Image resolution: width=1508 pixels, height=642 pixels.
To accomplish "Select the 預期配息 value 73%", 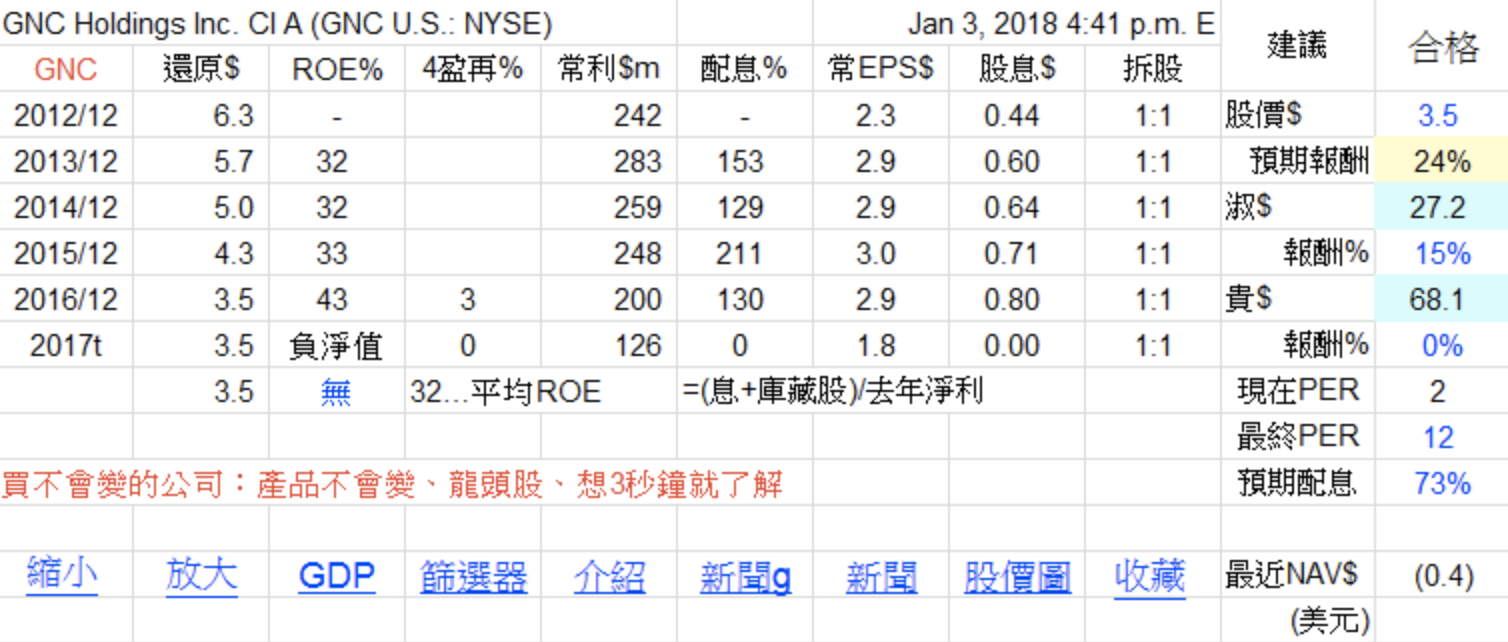I will point(1441,483).
